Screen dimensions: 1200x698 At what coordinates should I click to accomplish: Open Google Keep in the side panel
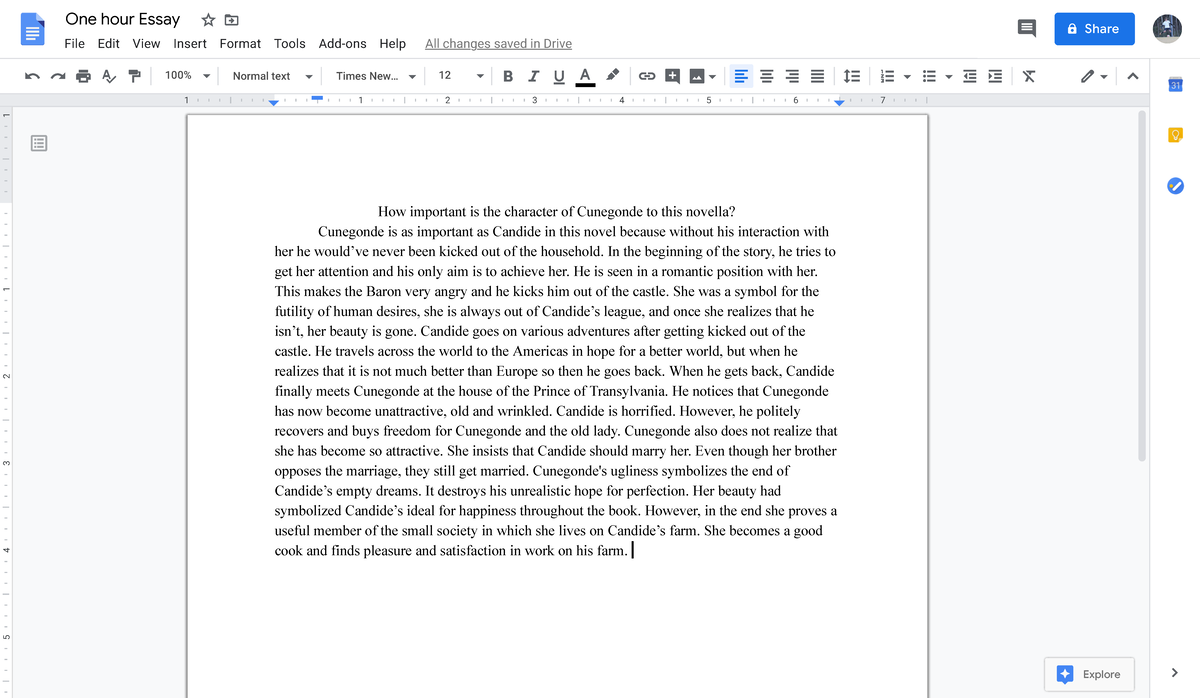coord(1175,134)
